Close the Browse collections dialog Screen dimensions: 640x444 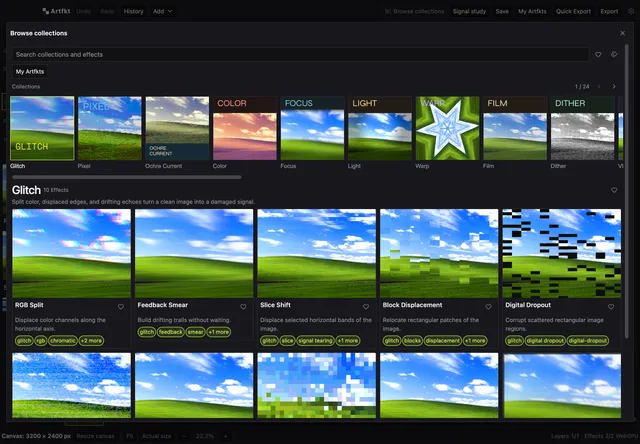click(622, 33)
